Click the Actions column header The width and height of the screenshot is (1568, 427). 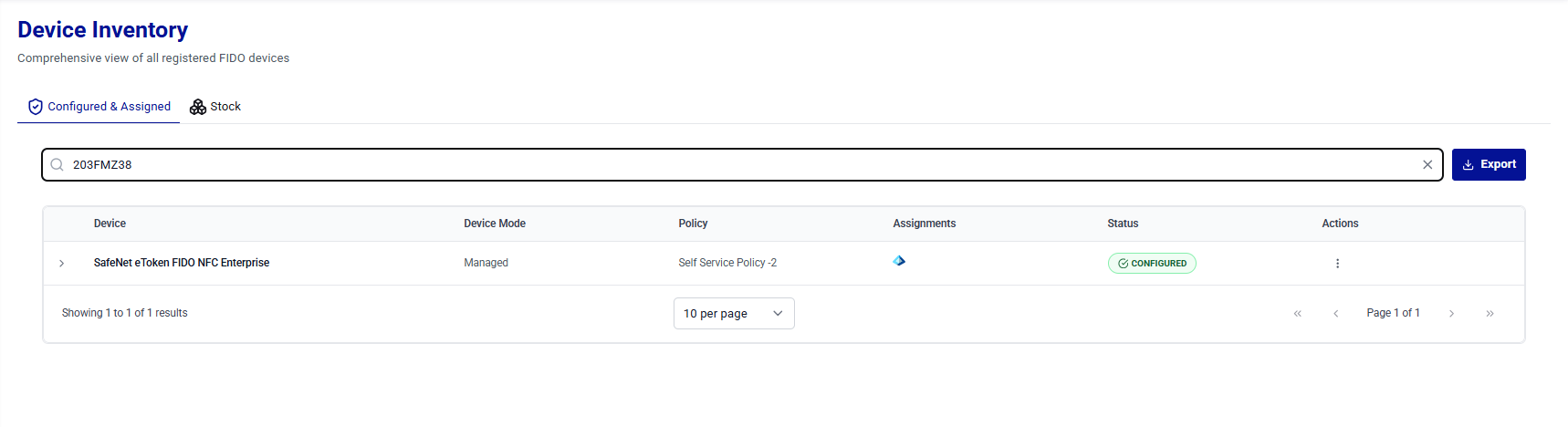click(1340, 224)
